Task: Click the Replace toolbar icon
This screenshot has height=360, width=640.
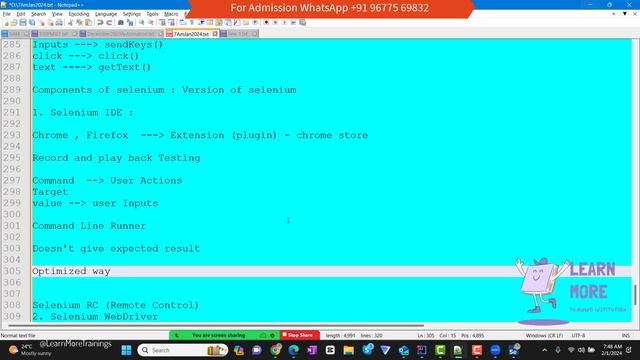Action: click(130, 22)
